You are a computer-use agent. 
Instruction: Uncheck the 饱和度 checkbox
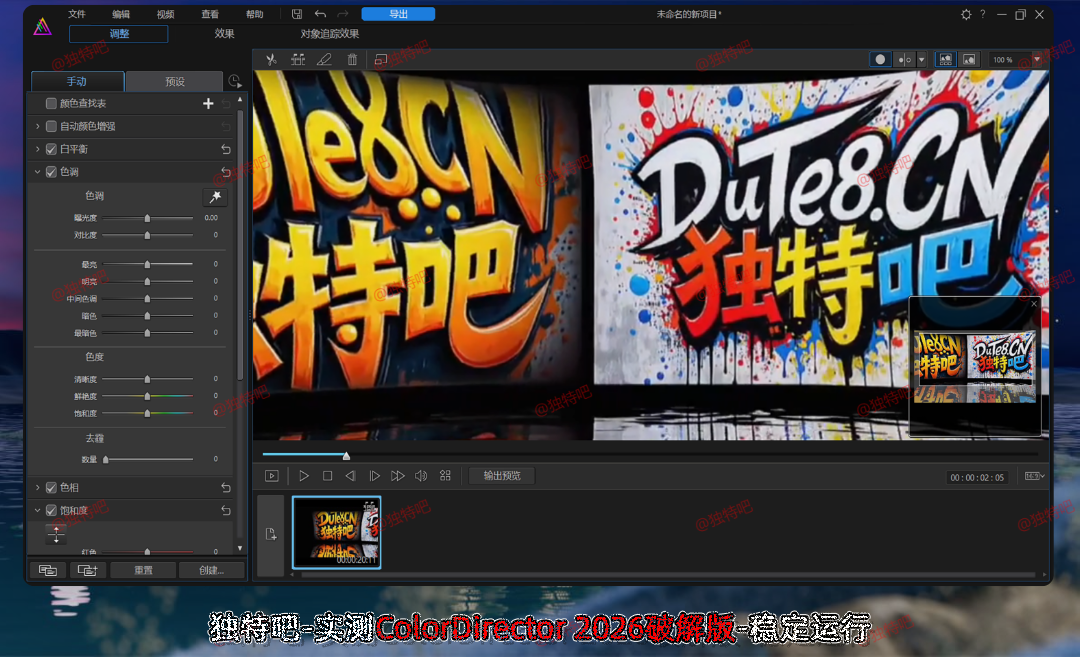(51, 510)
